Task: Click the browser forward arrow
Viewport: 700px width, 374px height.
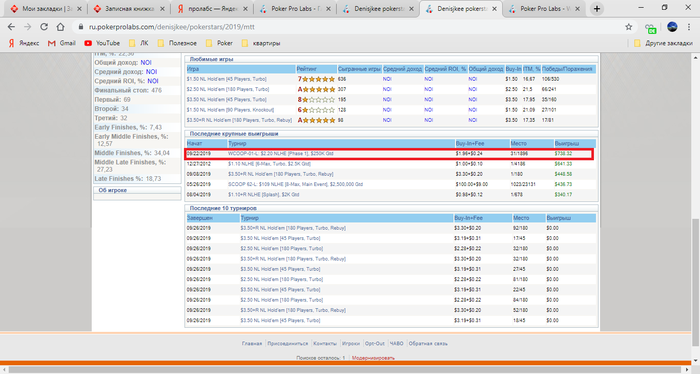Action: (x=28, y=27)
